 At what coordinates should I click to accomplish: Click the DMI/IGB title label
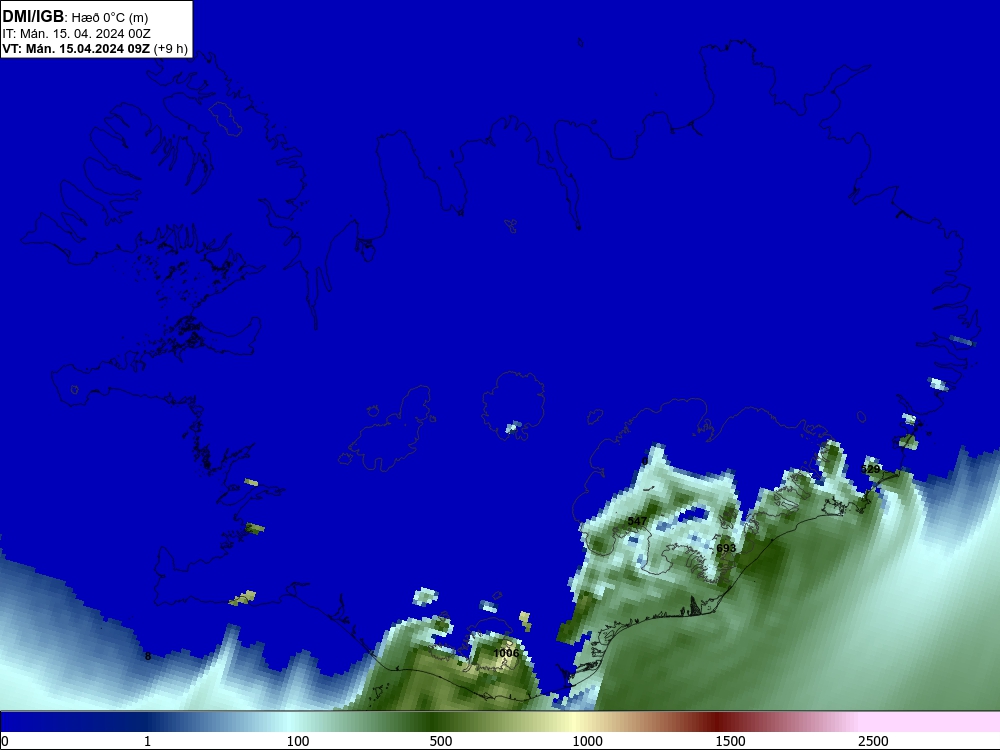point(33,17)
